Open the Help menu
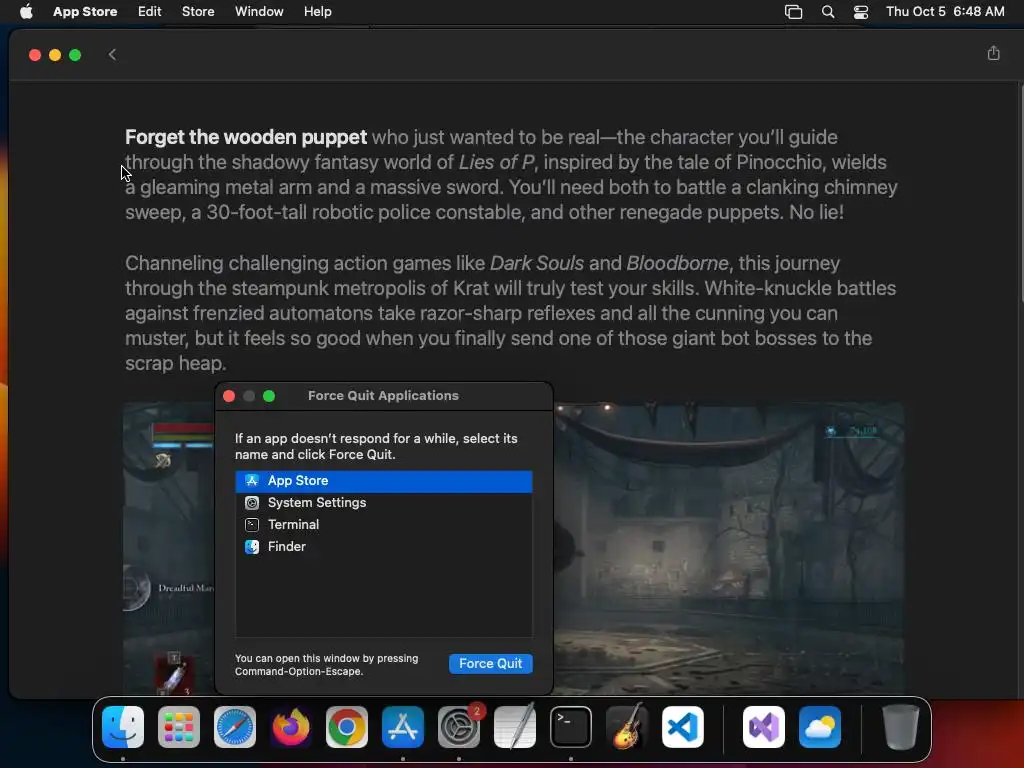The height and width of the screenshot is (768, 1024). 317,12
